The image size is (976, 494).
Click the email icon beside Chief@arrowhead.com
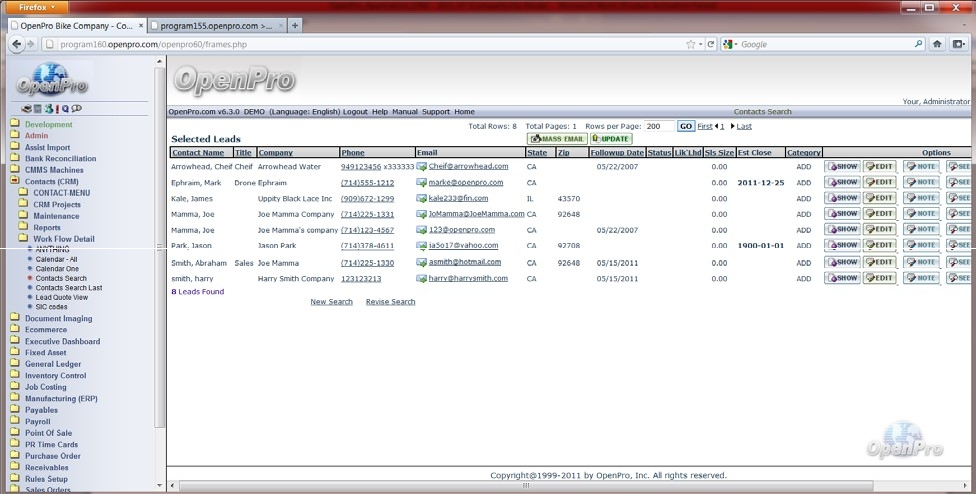point(421,167)
